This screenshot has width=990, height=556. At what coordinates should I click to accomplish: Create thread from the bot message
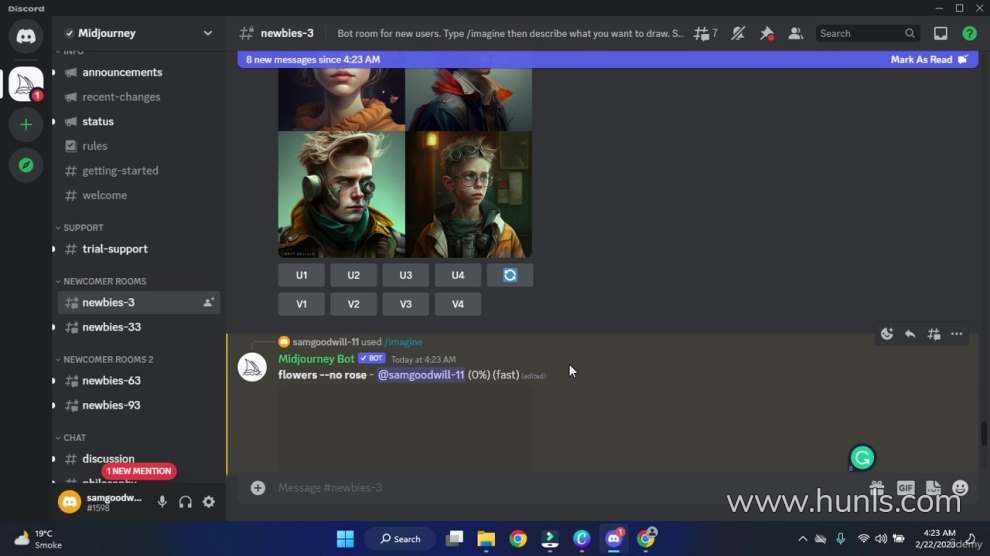click(933, 334)
